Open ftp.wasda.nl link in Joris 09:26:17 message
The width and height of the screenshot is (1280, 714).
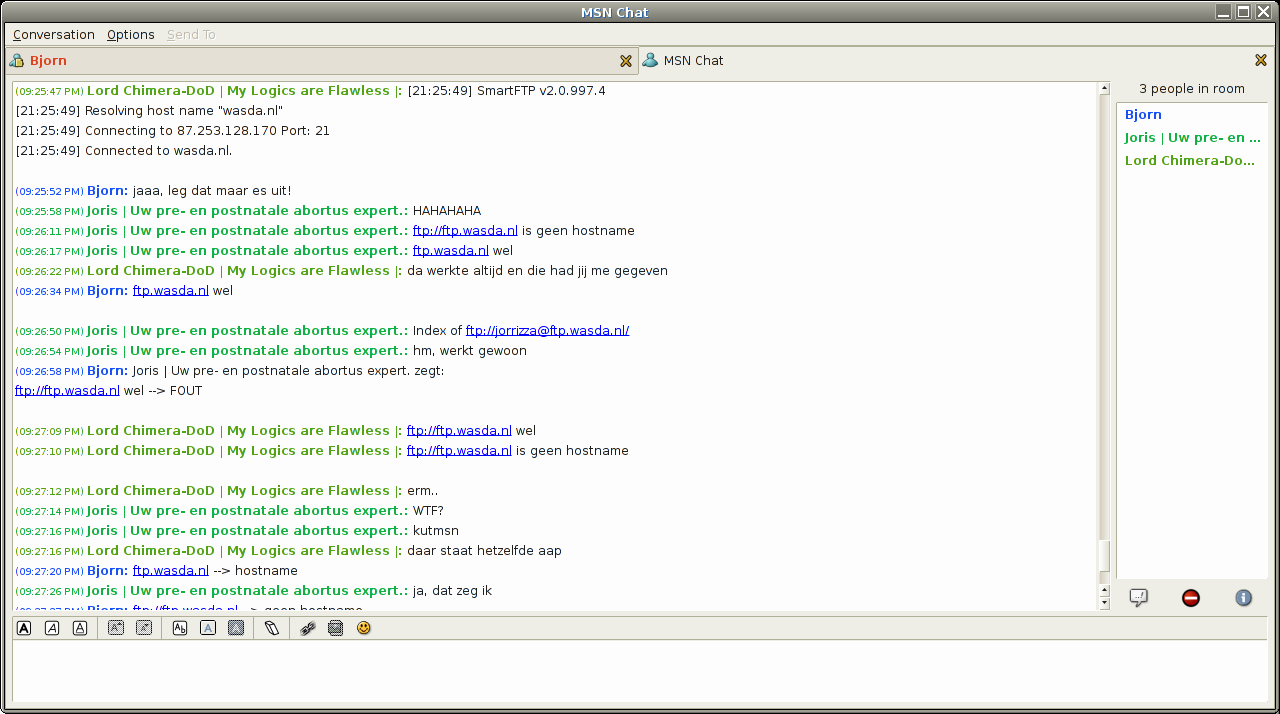(451, 251)
